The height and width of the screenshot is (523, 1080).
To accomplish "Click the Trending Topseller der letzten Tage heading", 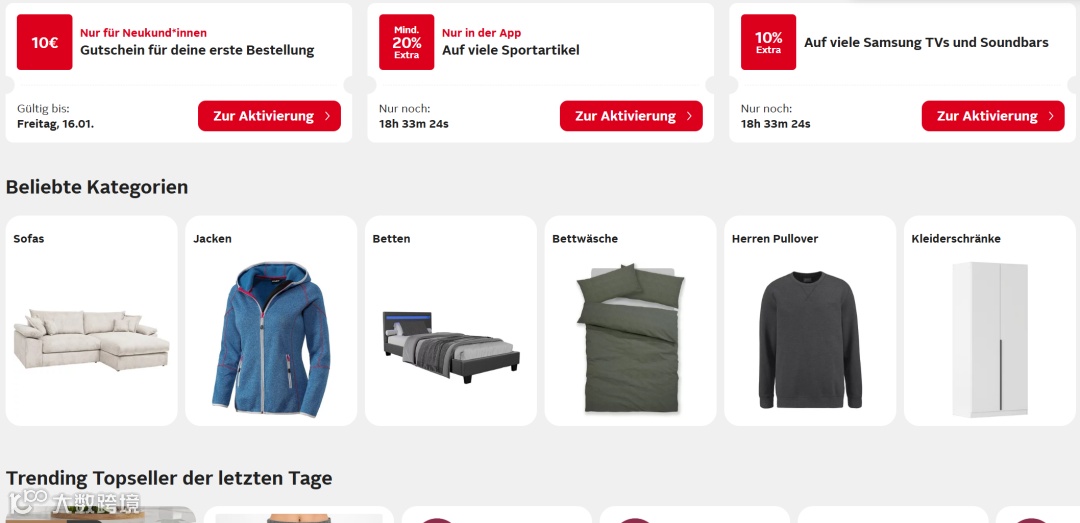I will click(x=169, y=478).
